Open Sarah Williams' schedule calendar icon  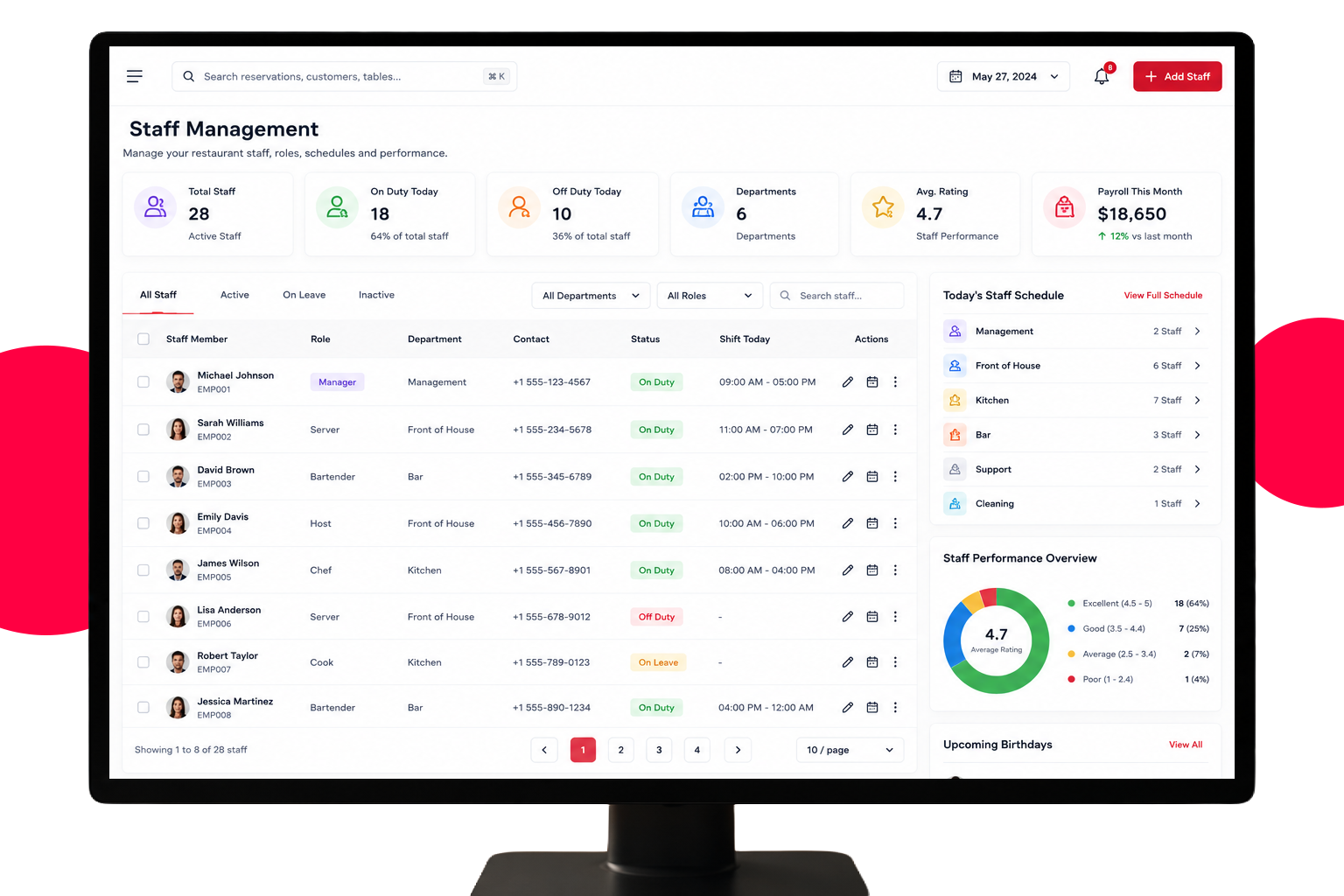pyautogui.click(x=872, y=430)
